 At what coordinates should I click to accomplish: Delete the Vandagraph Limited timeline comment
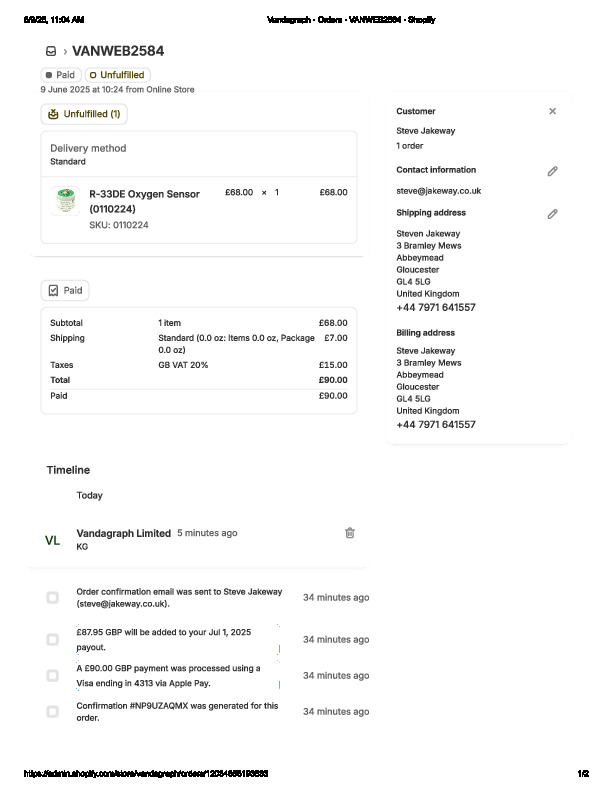click(x=350, y=533)
